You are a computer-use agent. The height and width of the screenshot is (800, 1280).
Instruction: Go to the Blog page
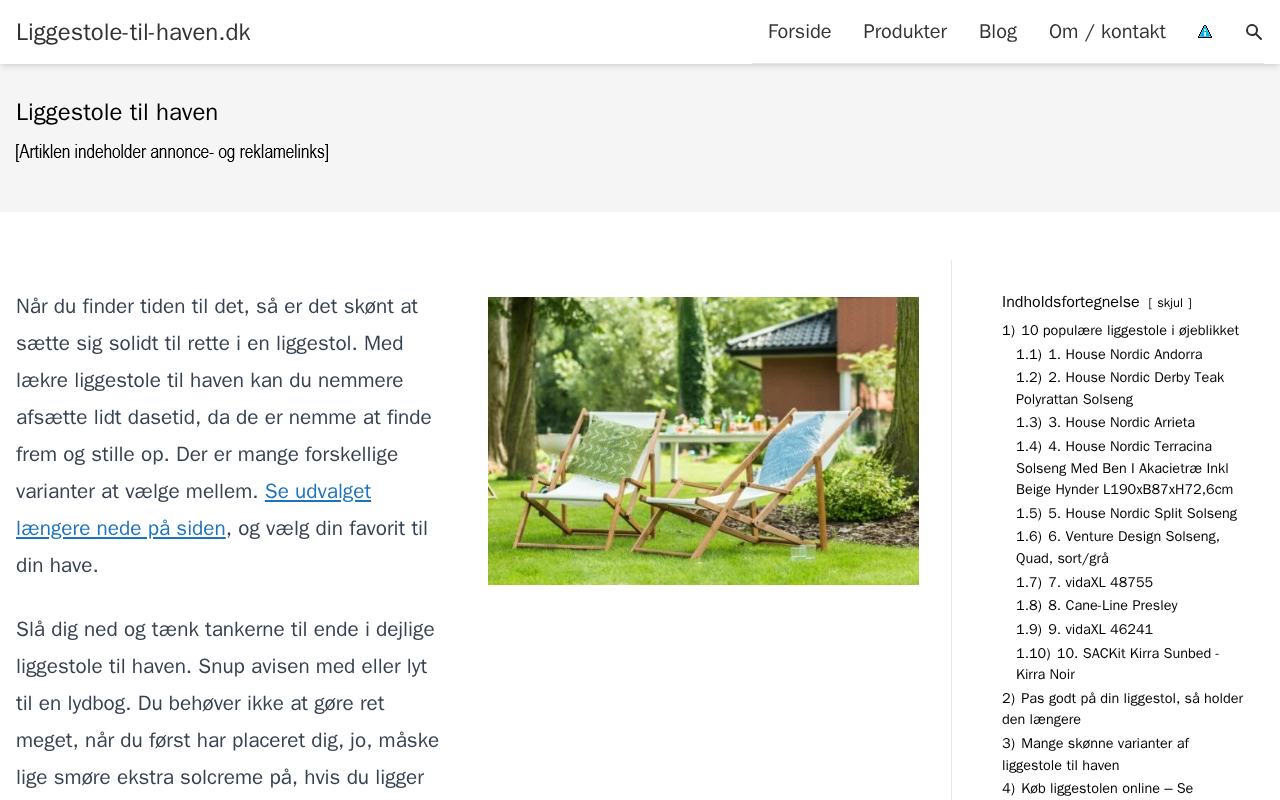click(x=998, y=32)
